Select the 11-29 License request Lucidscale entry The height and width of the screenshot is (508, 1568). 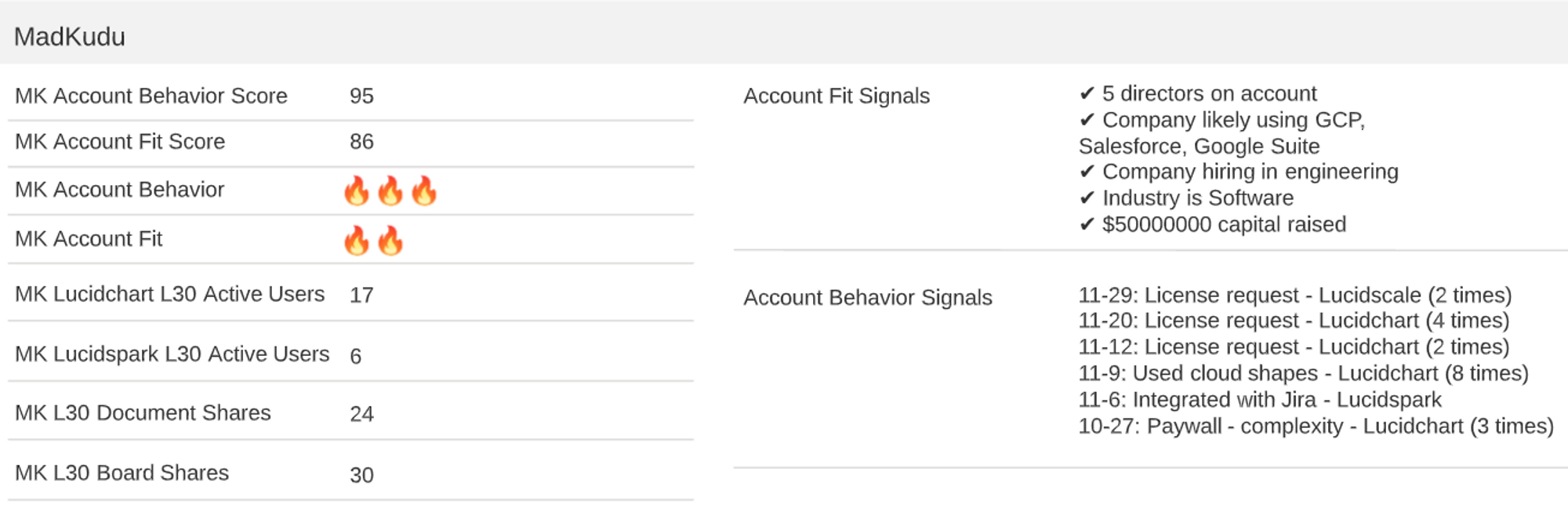tap(1295, 296)
